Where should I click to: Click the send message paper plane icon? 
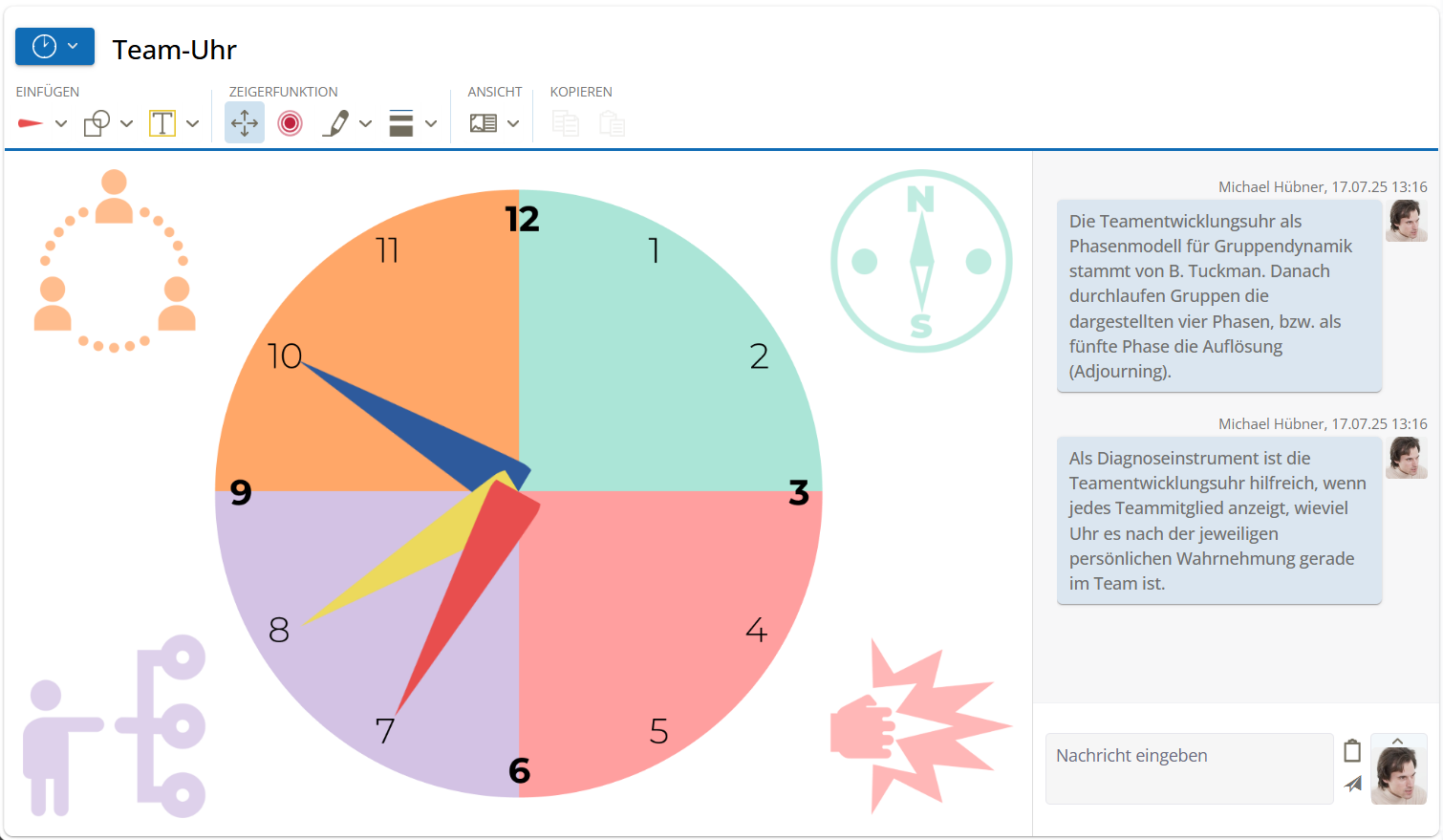1352,785
